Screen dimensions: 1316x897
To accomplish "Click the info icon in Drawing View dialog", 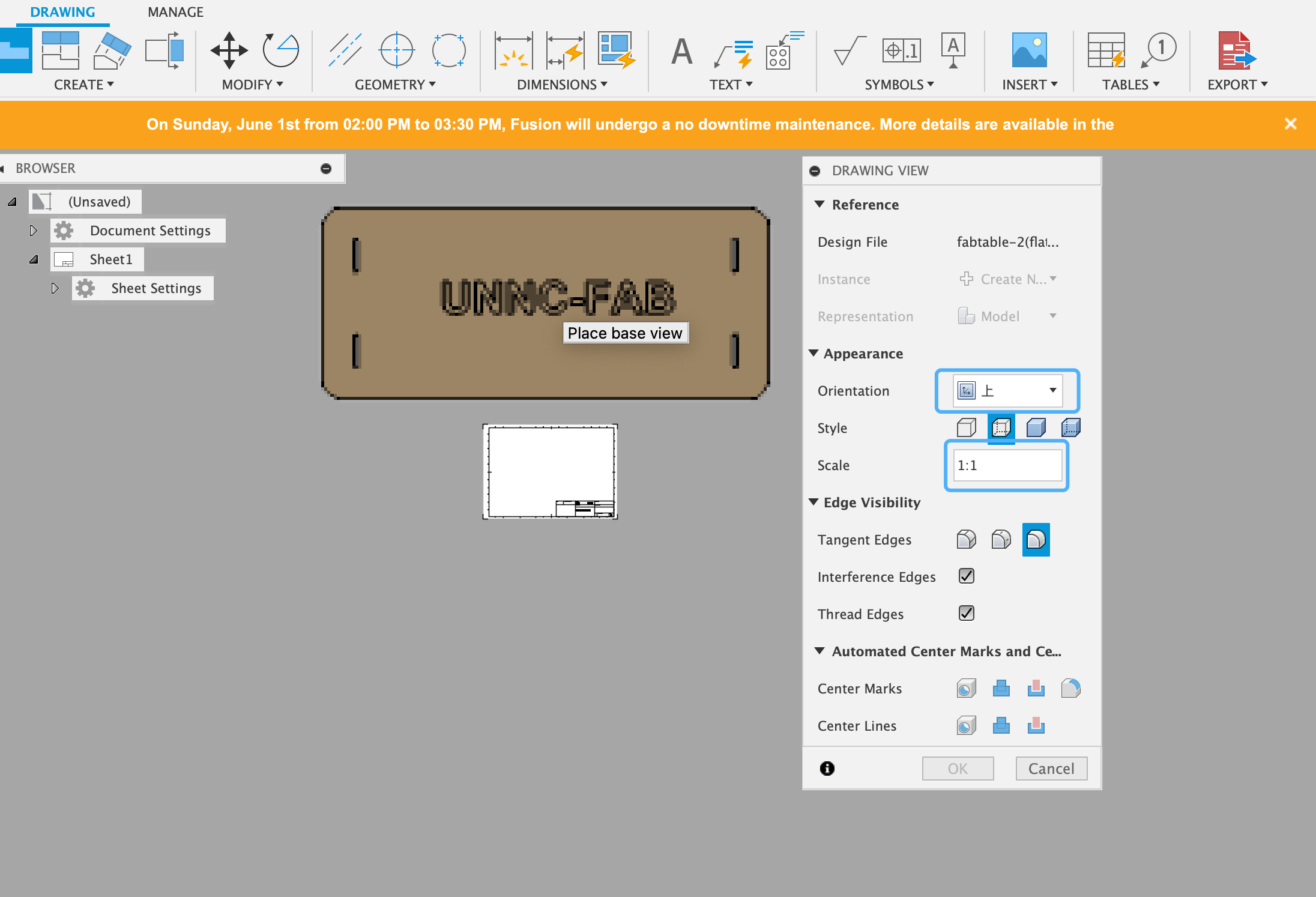I will [827, 769].
